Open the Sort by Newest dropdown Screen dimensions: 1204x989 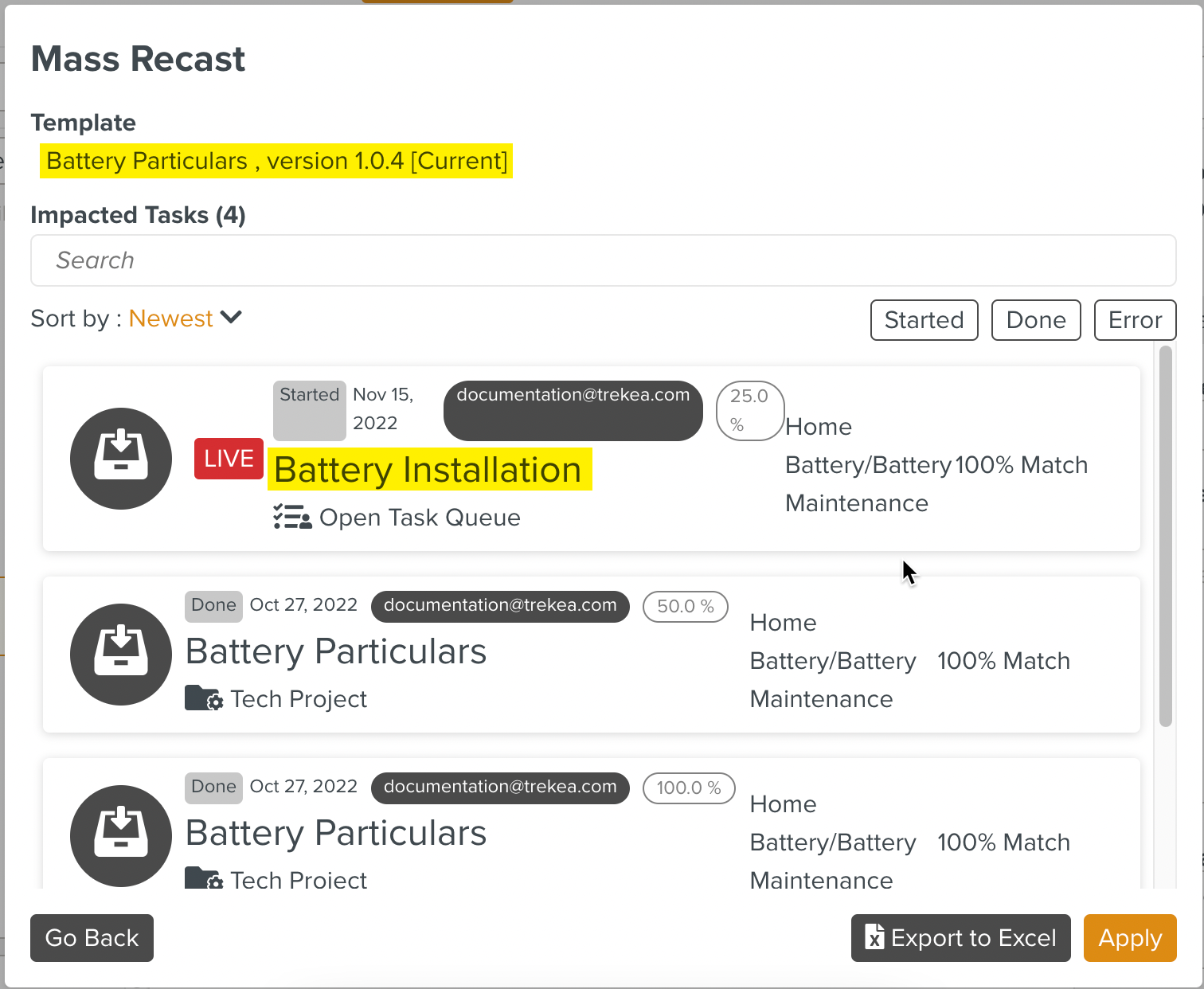click(170, 319)
